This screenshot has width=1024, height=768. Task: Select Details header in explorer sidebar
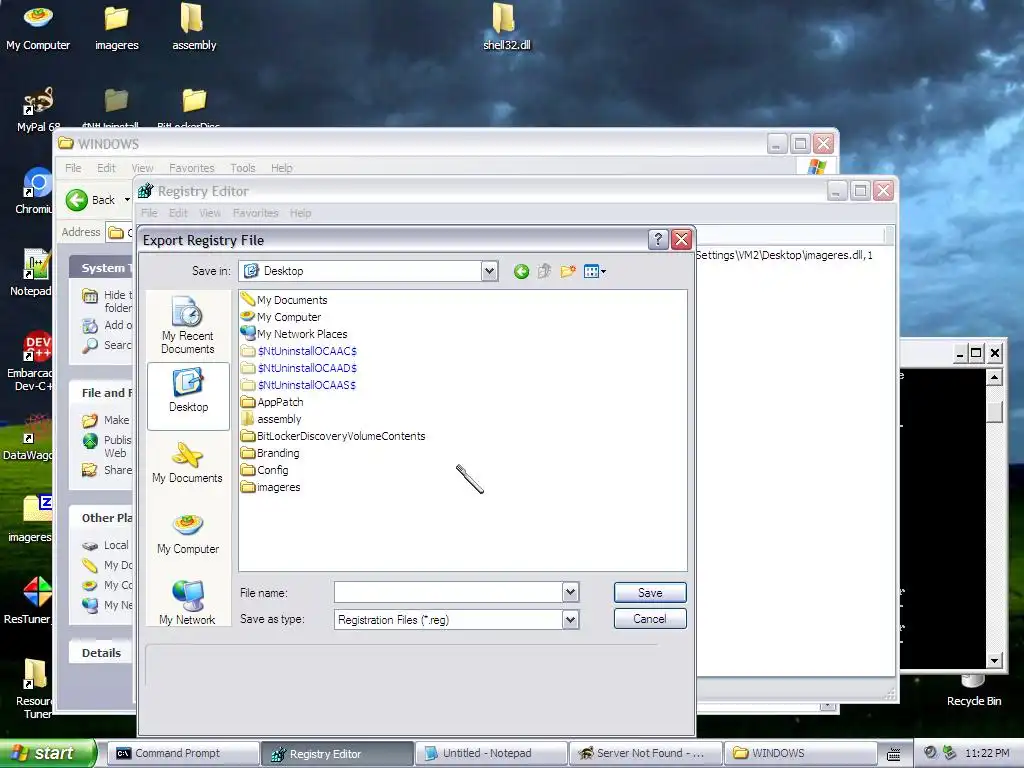tap(101, 652)
